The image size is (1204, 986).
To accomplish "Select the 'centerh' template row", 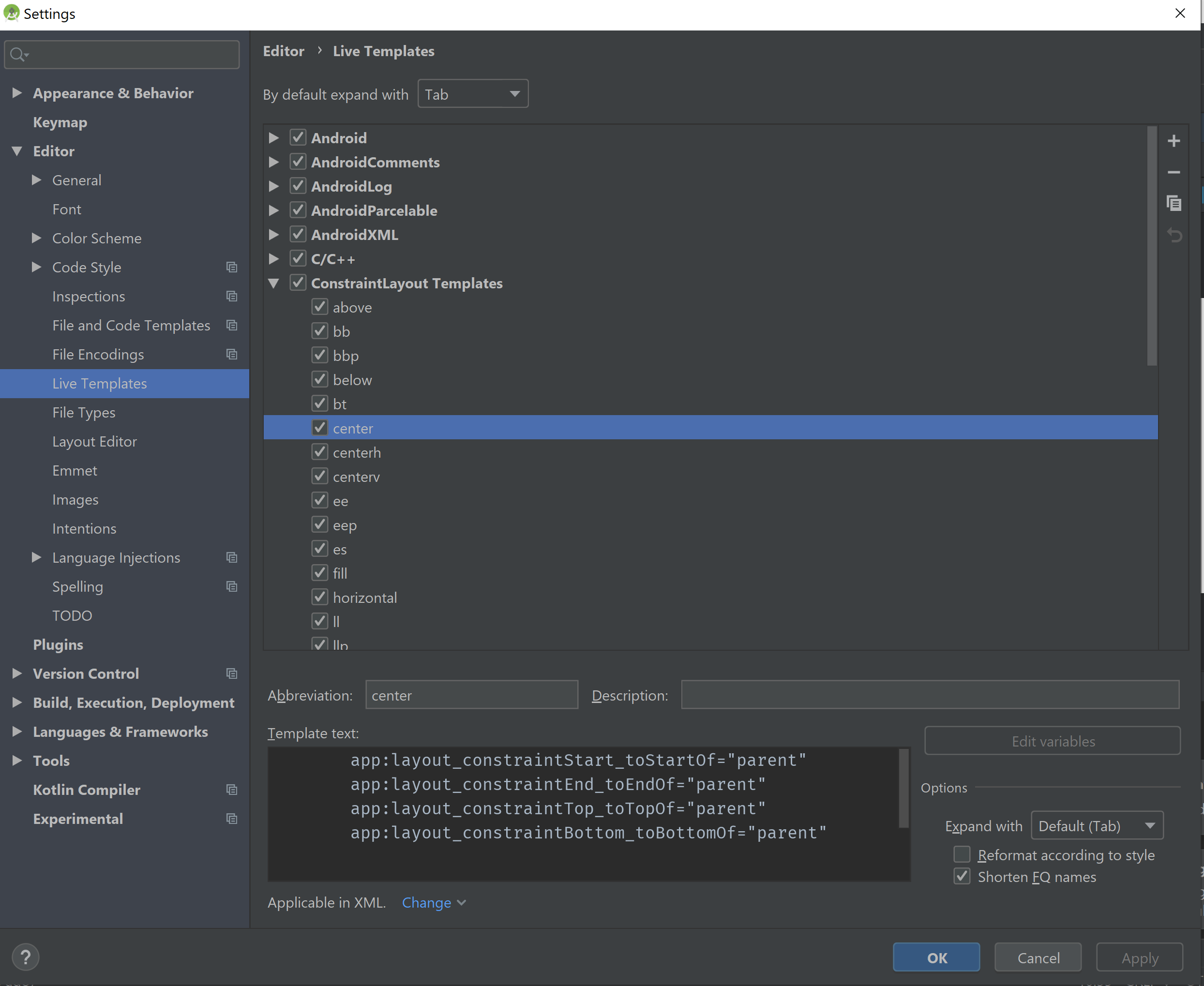I will coord(710,452).
